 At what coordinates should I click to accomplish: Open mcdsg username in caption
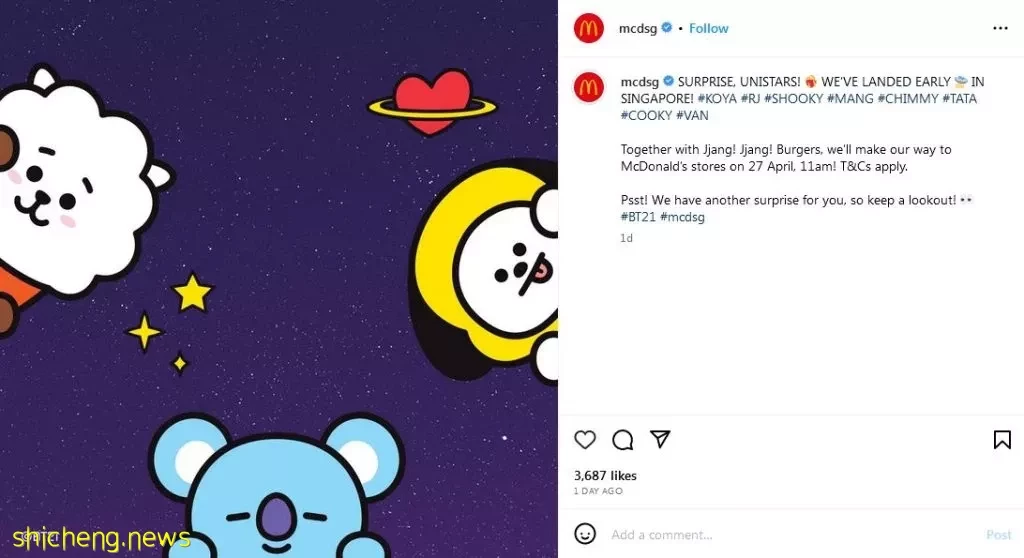point(639,82)
